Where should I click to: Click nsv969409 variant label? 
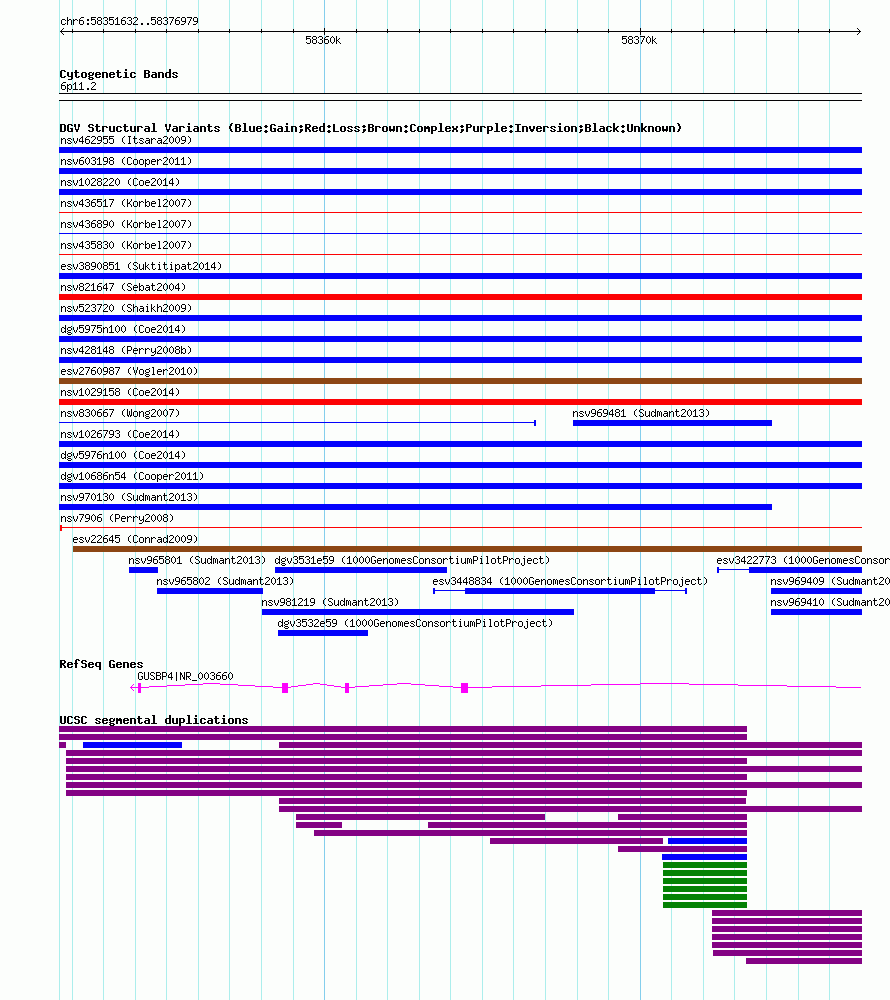[829, 582]
